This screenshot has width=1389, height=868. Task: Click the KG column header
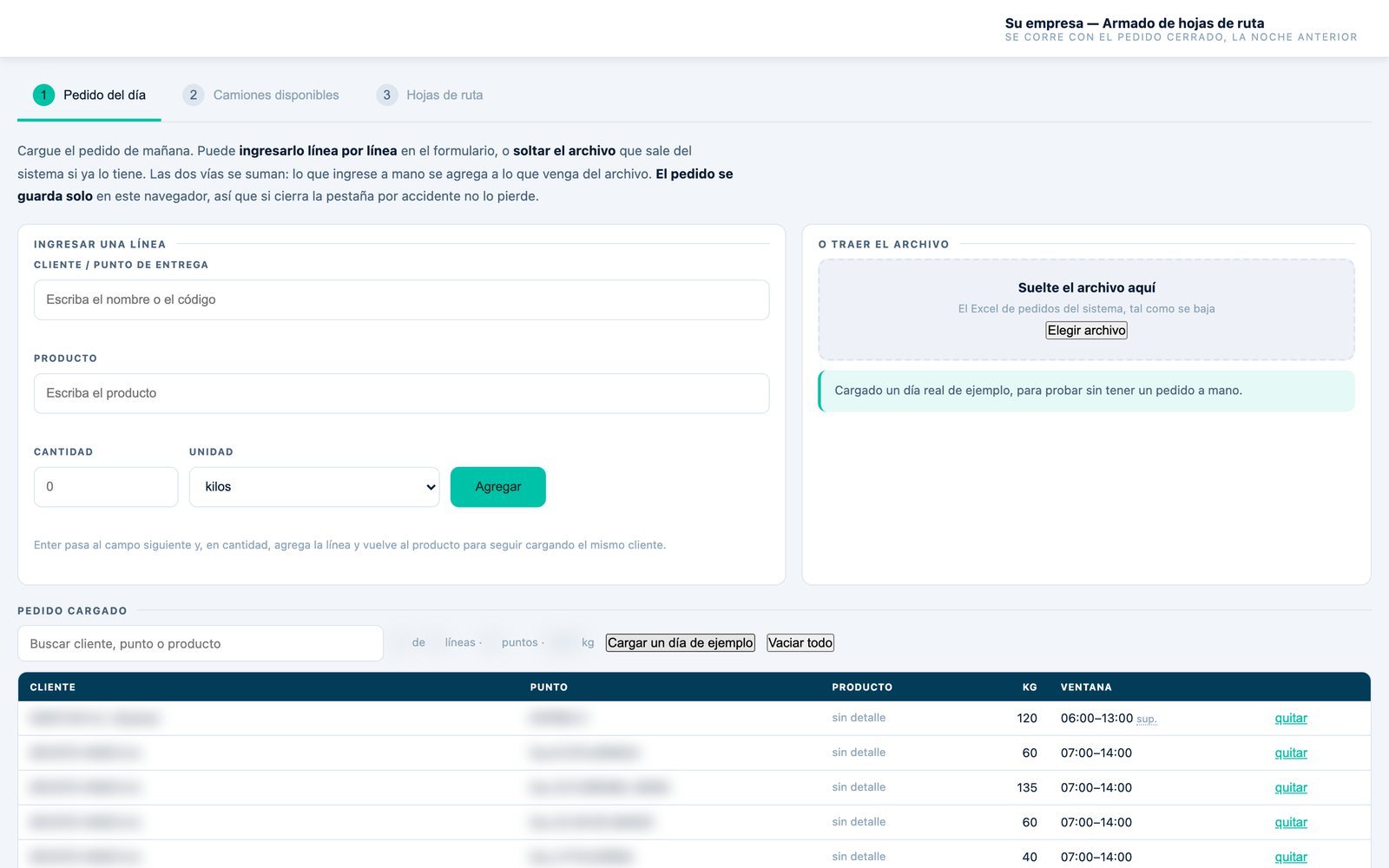(x=1030, y=687)
